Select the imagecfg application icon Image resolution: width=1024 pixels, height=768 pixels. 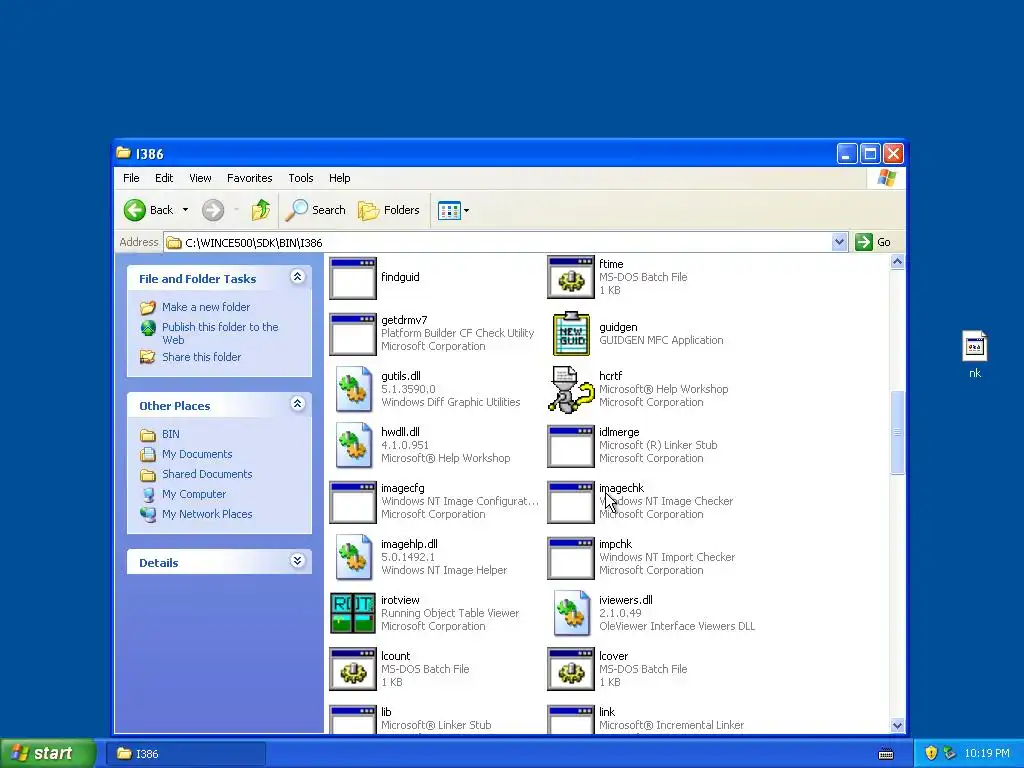coord(353,502)
